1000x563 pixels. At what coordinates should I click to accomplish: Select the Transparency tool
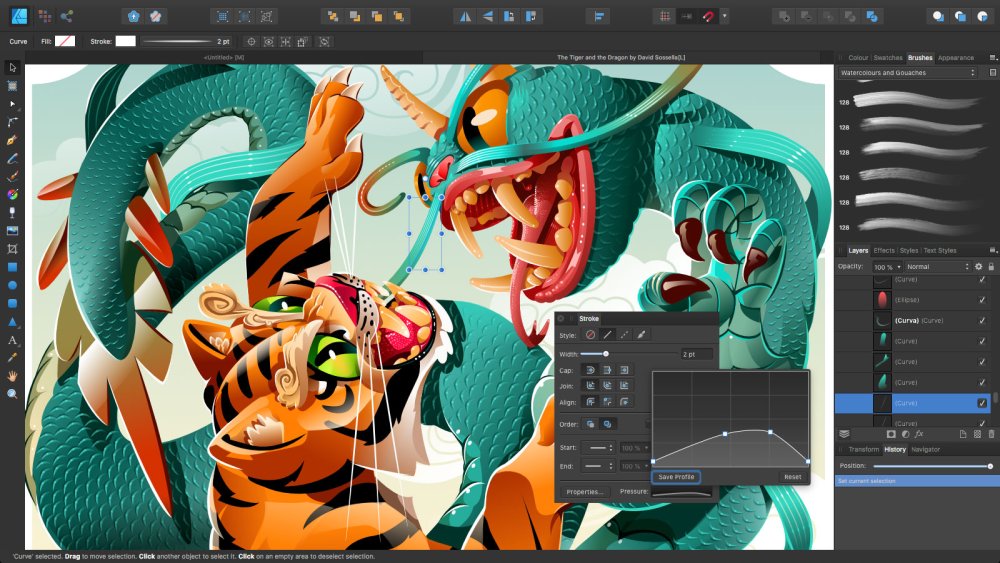click(12, 212)
